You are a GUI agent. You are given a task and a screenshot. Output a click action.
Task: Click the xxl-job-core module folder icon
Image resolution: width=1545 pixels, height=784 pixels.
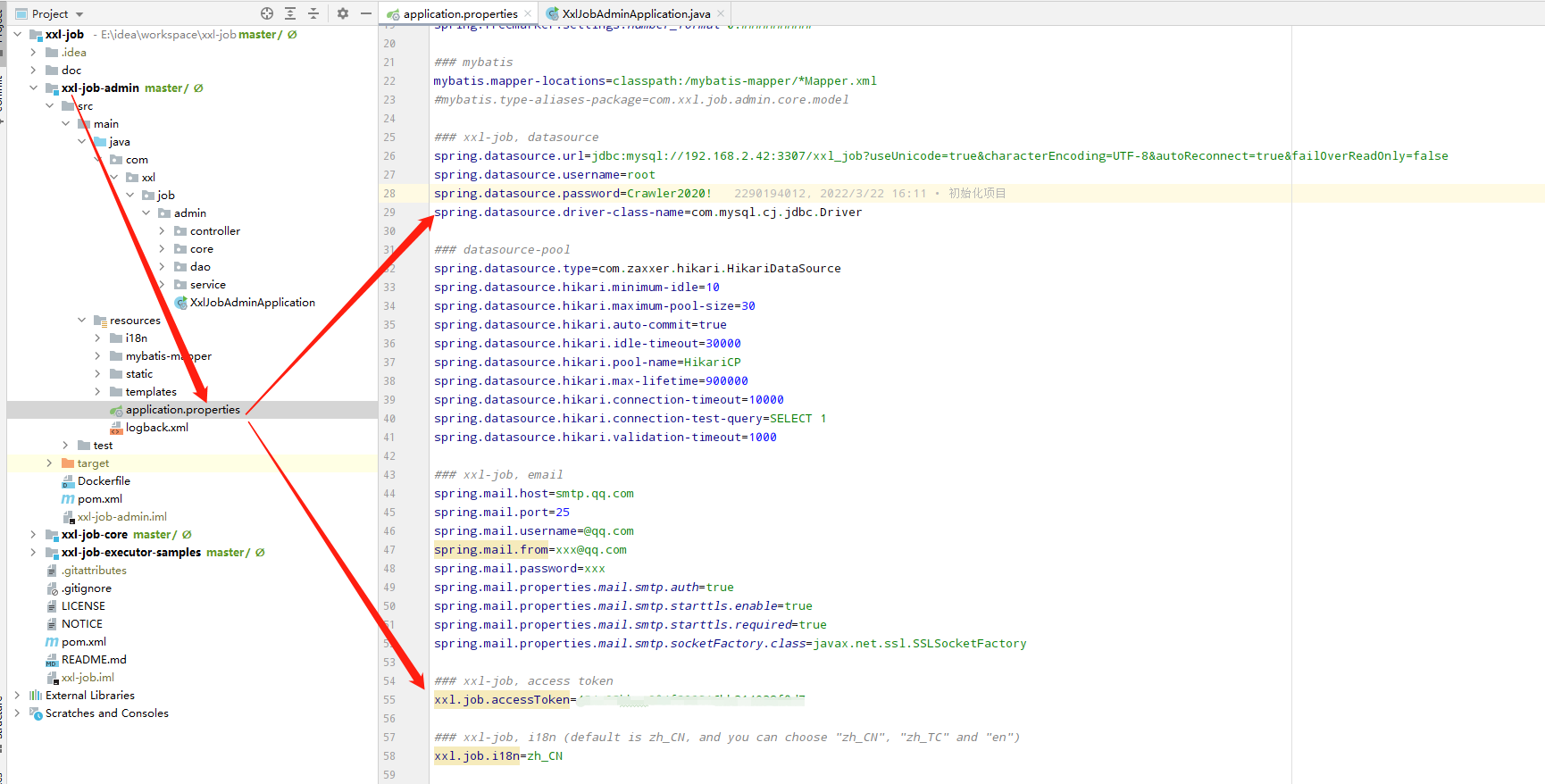pyautogui.click(x=52, y=535)
